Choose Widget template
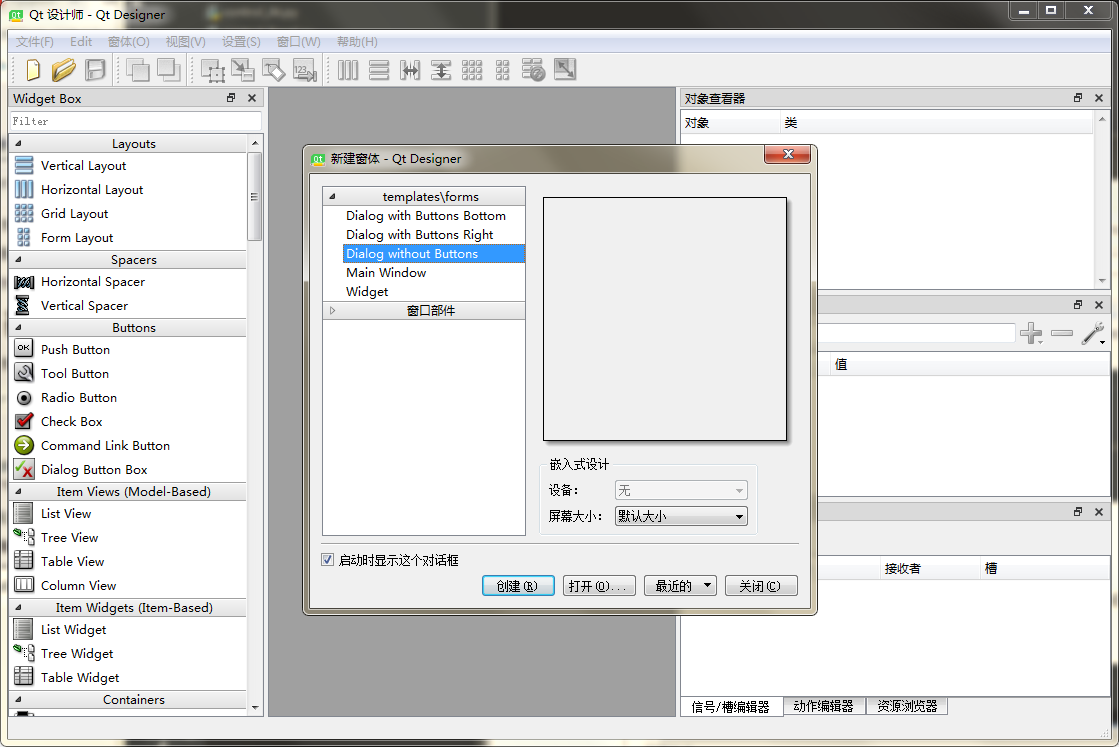 point(367,292)
